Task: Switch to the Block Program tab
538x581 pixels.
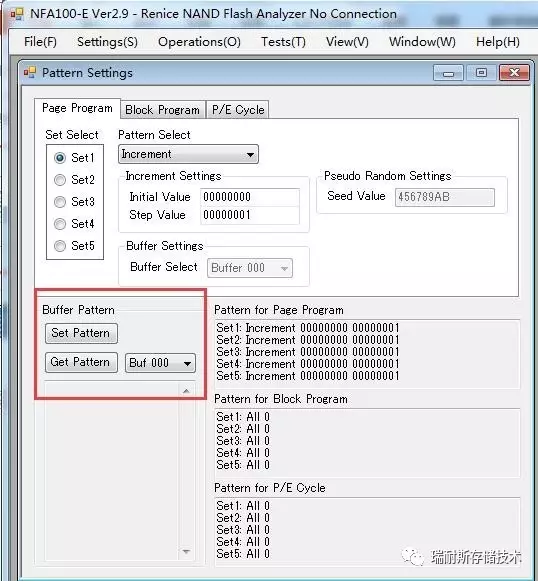Action: [x=163, y=110]
